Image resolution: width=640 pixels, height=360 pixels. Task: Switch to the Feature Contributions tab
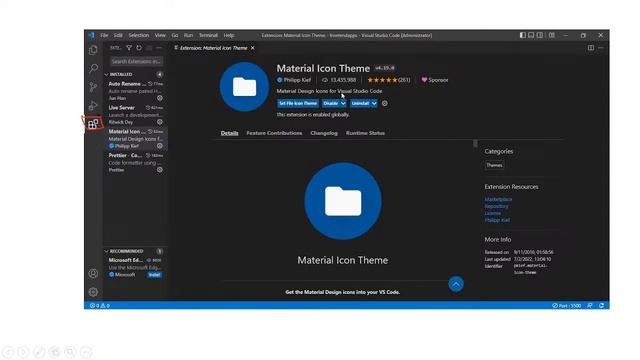(x=274, y=133)
